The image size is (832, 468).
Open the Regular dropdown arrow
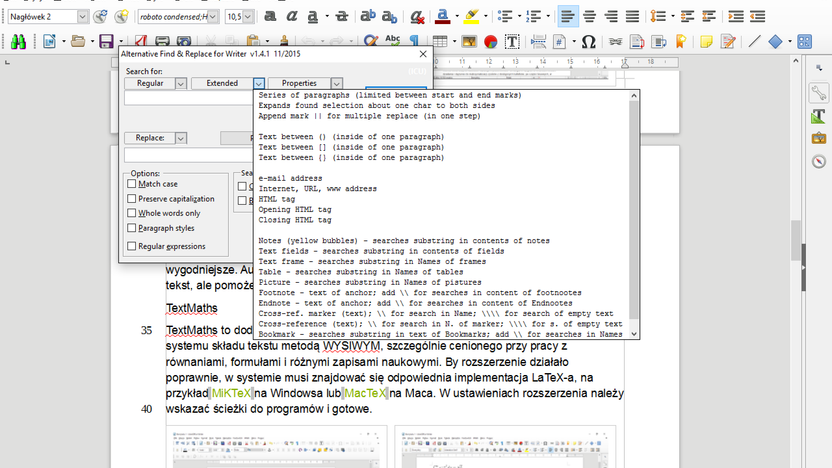(180, 84)
